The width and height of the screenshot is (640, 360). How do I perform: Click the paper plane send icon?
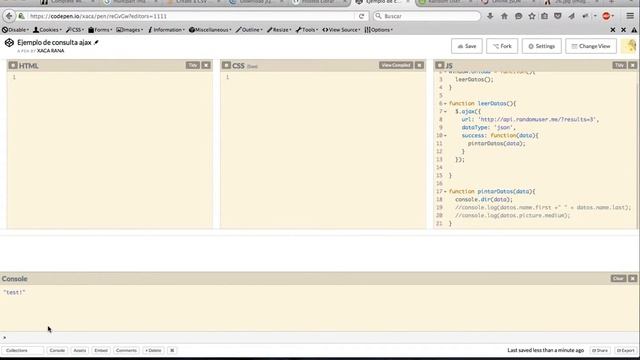click(571, 16)
